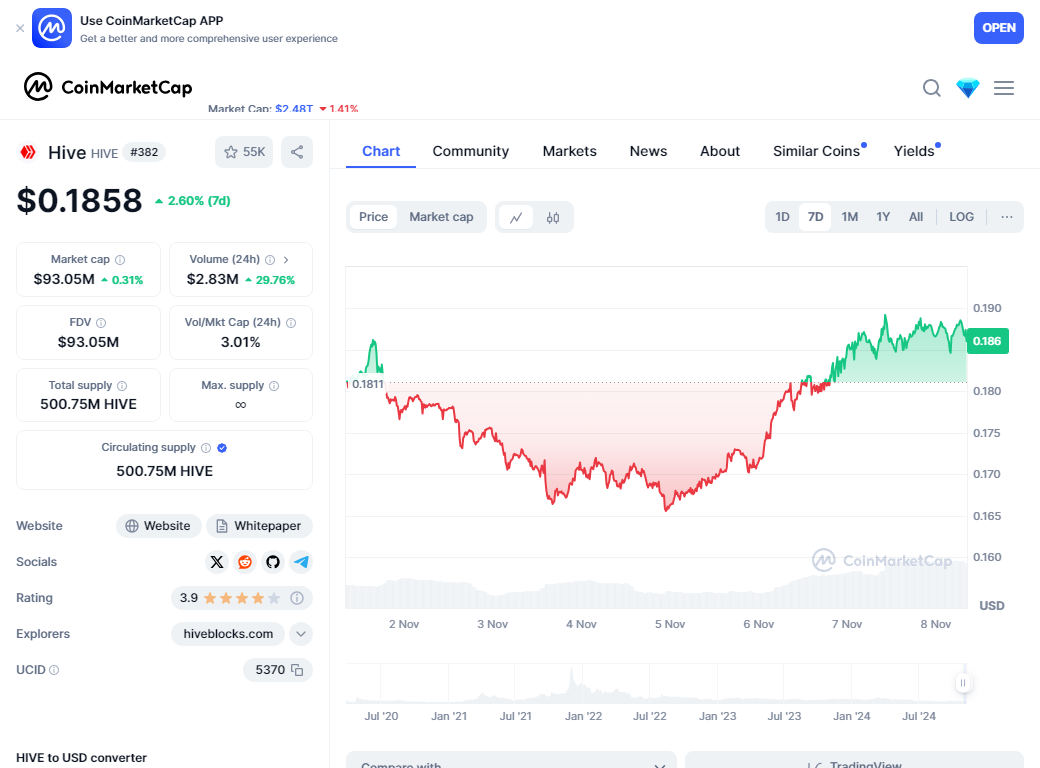
Task: Switch chart to candlestick view
Action: point(553,217)
